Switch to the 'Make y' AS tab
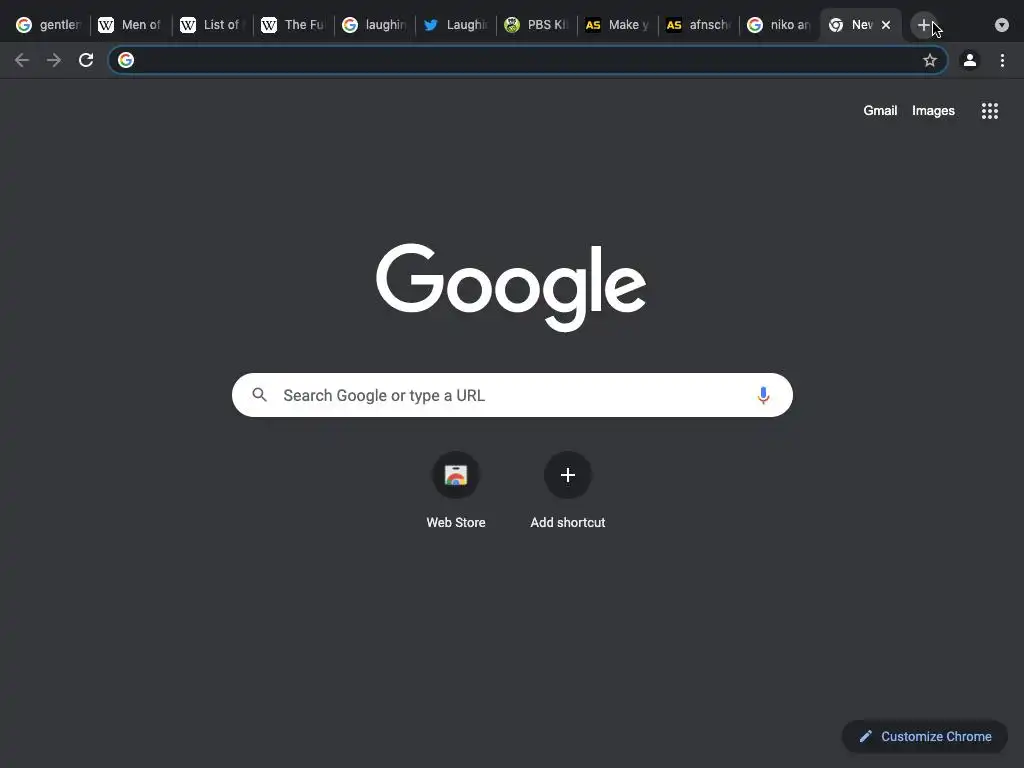 click(617, 25)
